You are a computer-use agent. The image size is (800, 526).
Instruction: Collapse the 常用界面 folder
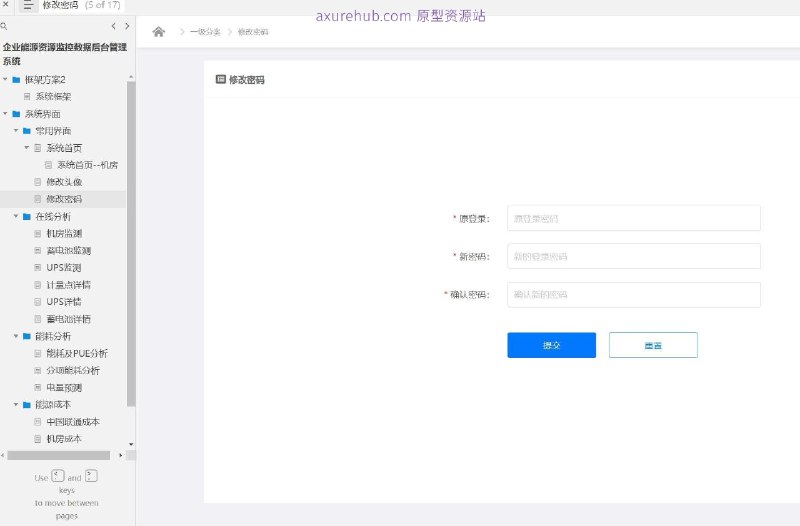16,131
